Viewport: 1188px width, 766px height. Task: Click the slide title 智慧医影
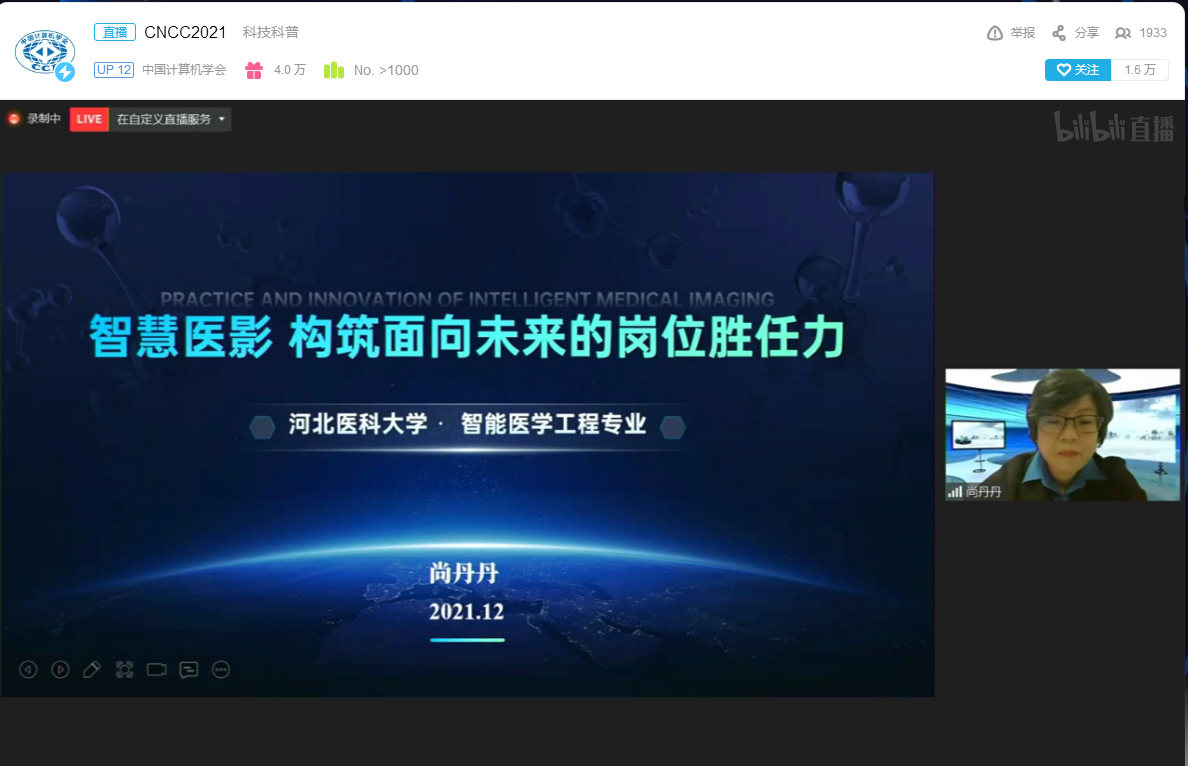click(180, 337)
